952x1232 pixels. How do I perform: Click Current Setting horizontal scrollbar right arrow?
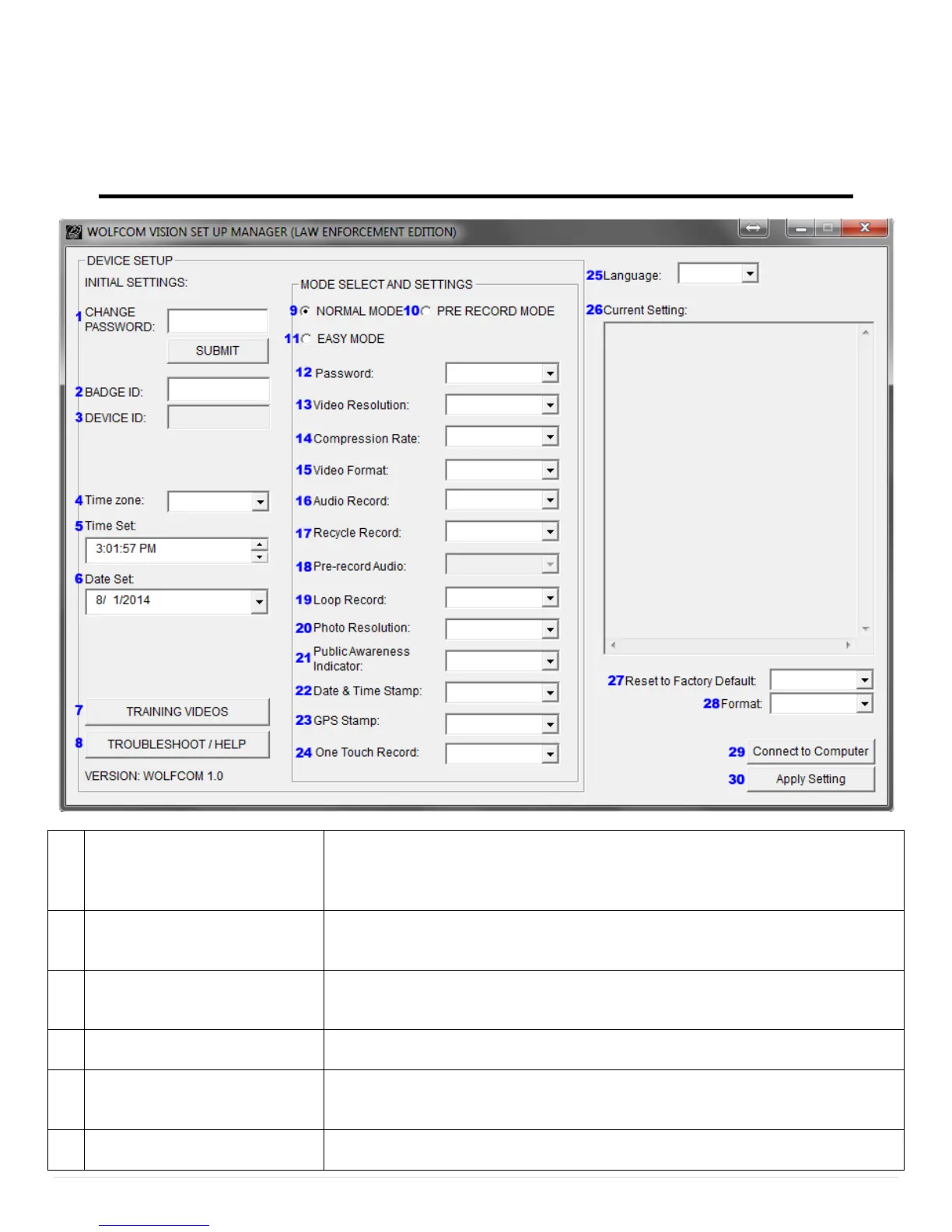tap(848, 645)
